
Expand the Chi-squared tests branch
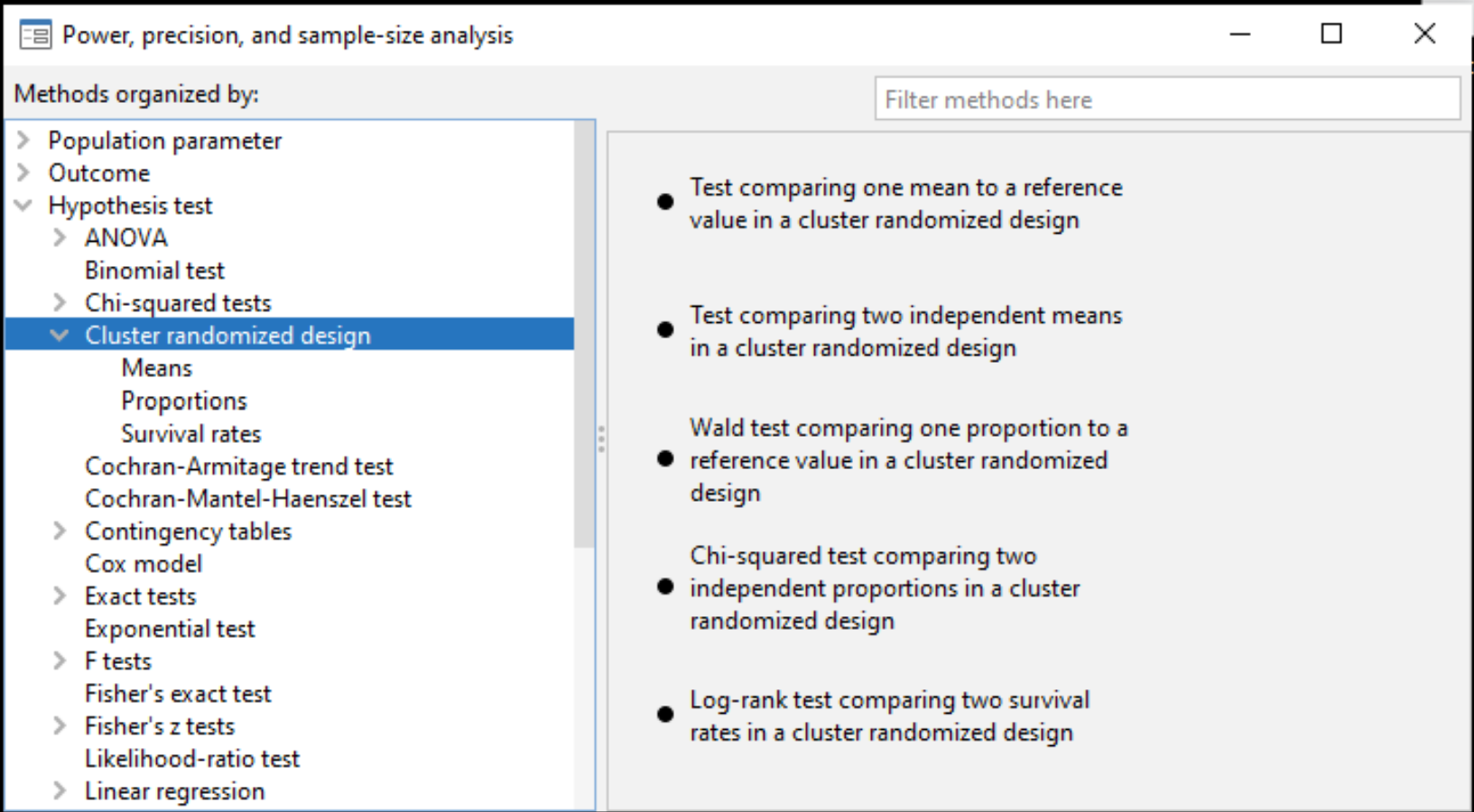tap(60, 302)
